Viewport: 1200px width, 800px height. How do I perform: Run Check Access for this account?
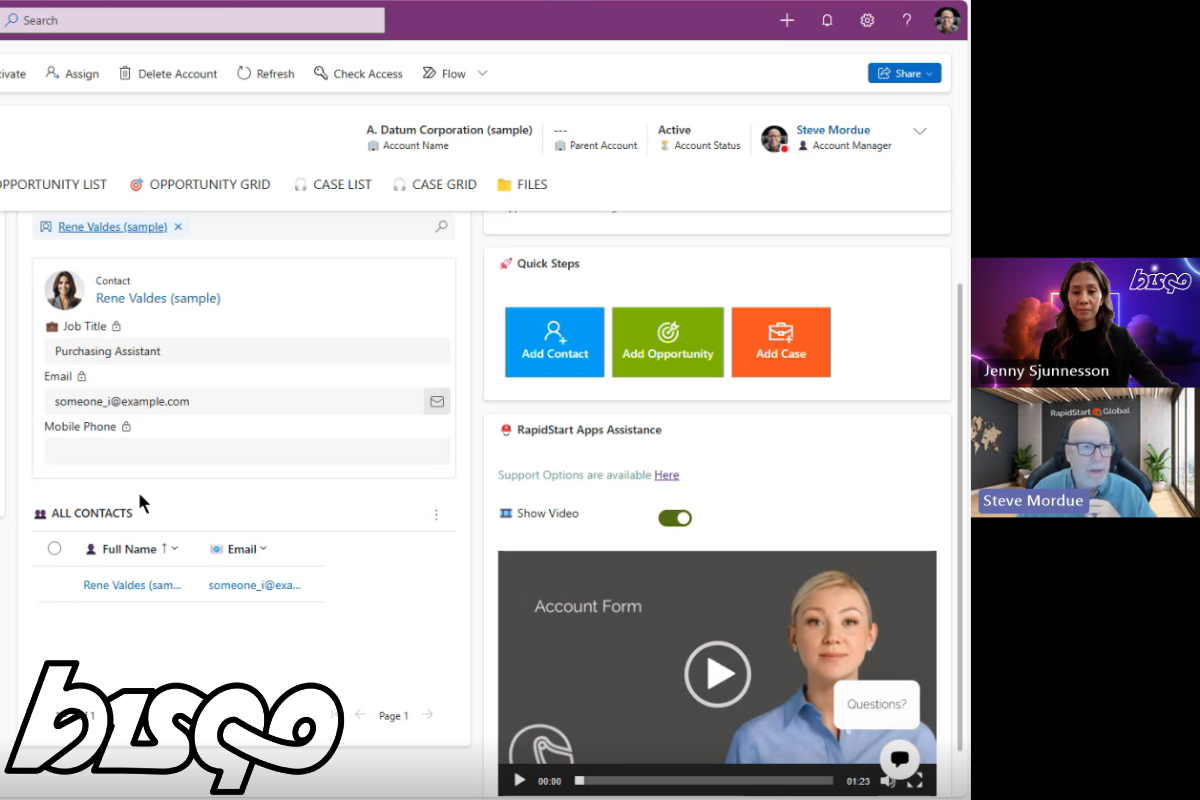point(358,73)
